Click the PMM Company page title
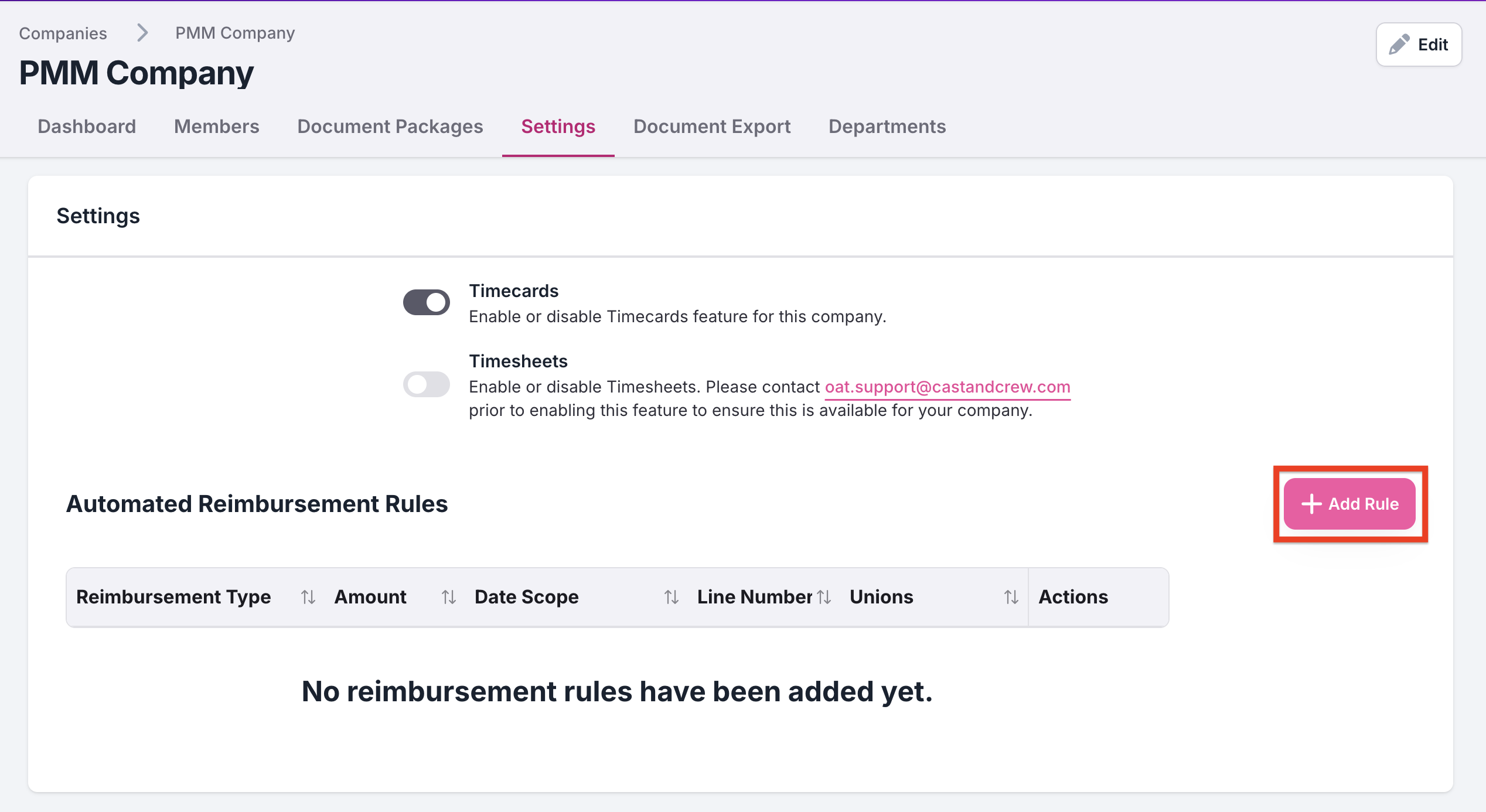 (x=137, y=73)
